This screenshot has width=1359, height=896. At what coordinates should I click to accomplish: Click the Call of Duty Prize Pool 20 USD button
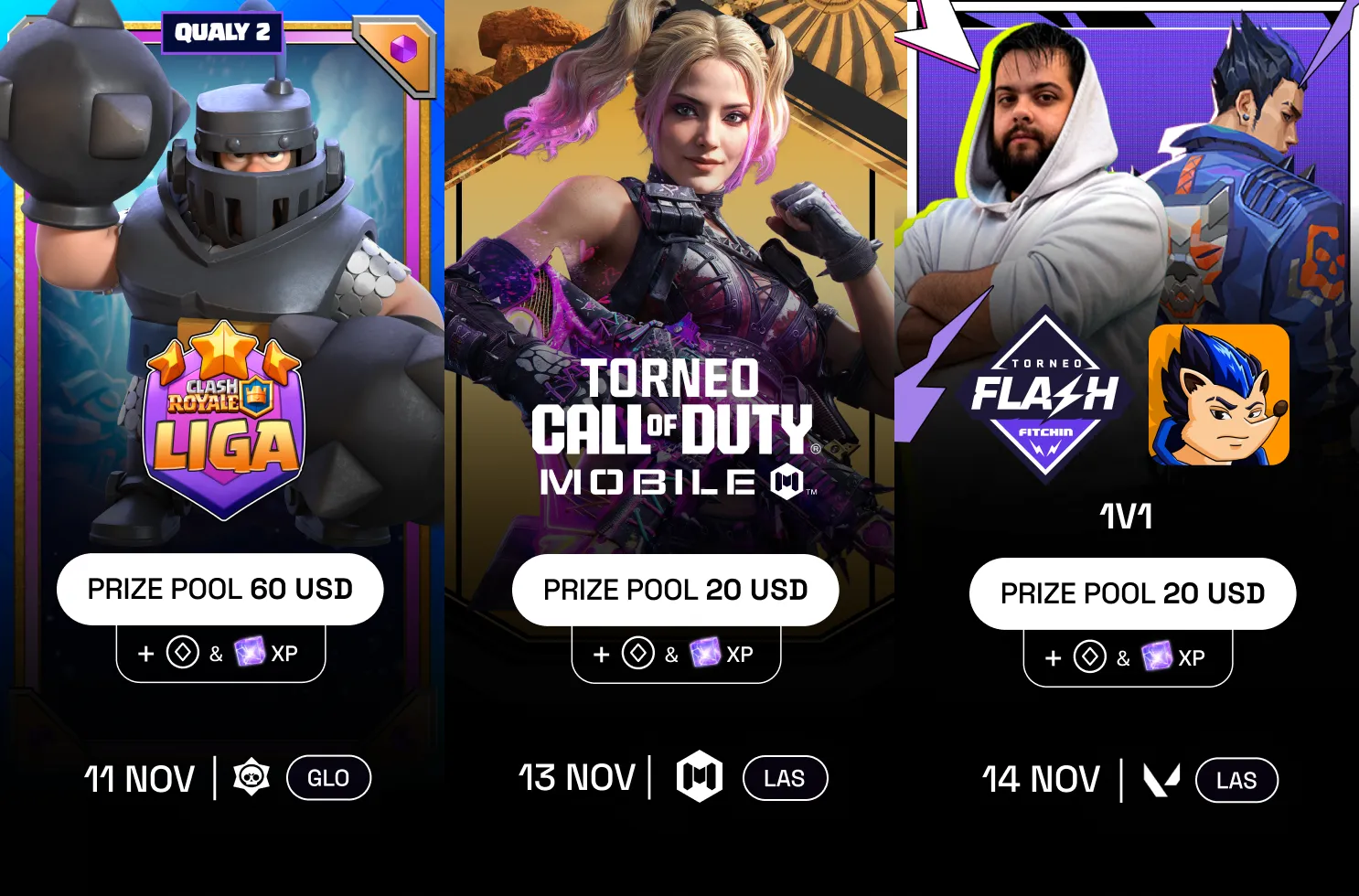coord(676,591)
